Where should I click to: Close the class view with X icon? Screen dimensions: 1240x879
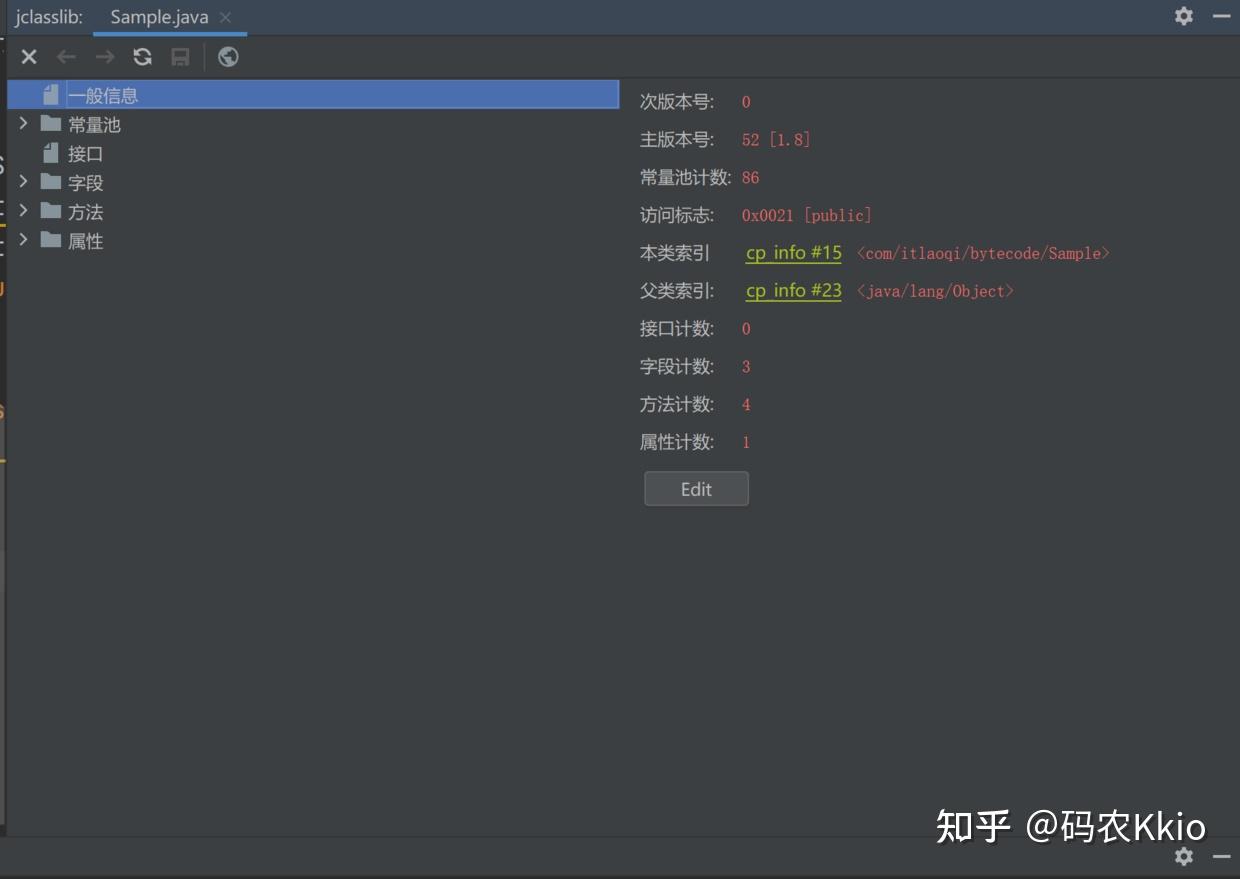tap(28, 57)
